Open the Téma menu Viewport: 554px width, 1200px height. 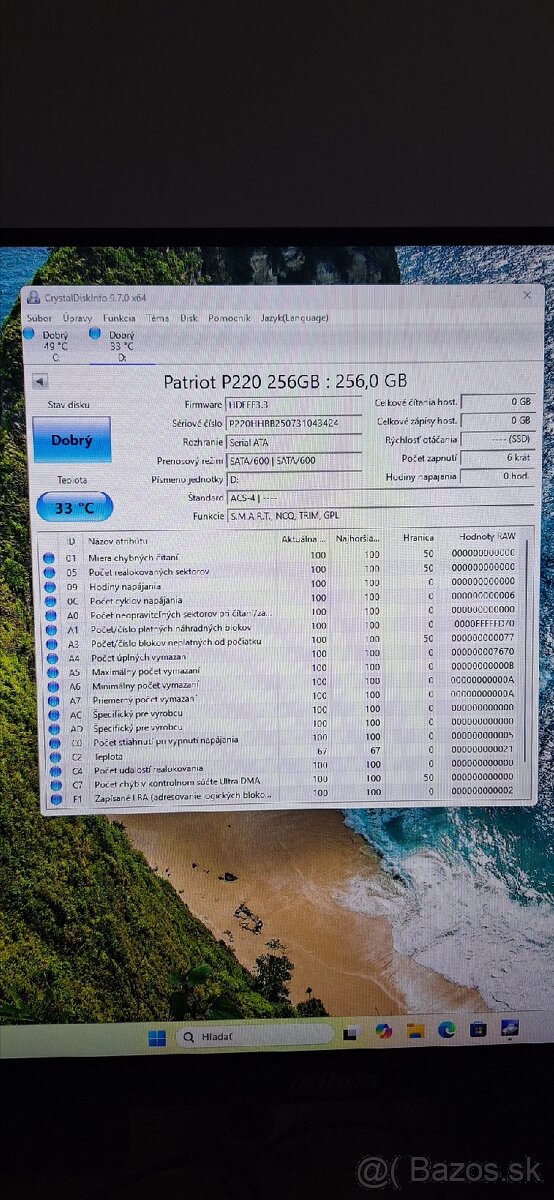click(157, 317)
